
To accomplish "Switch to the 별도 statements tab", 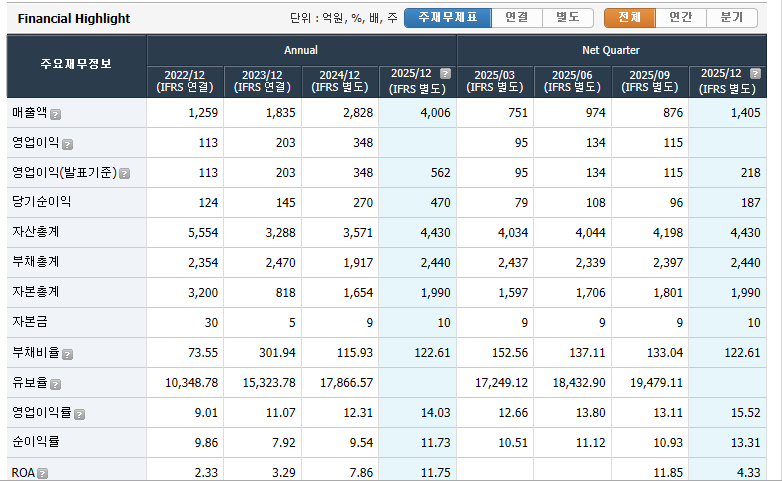I will (x=568, y=18).
